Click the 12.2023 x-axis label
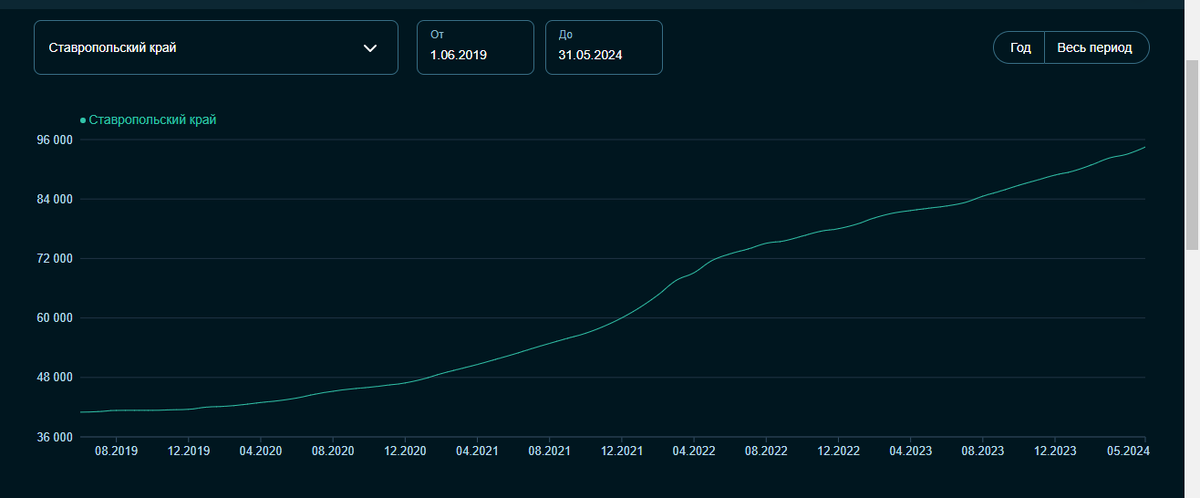Viewport: 1200px width, 498px height. 1054,452
